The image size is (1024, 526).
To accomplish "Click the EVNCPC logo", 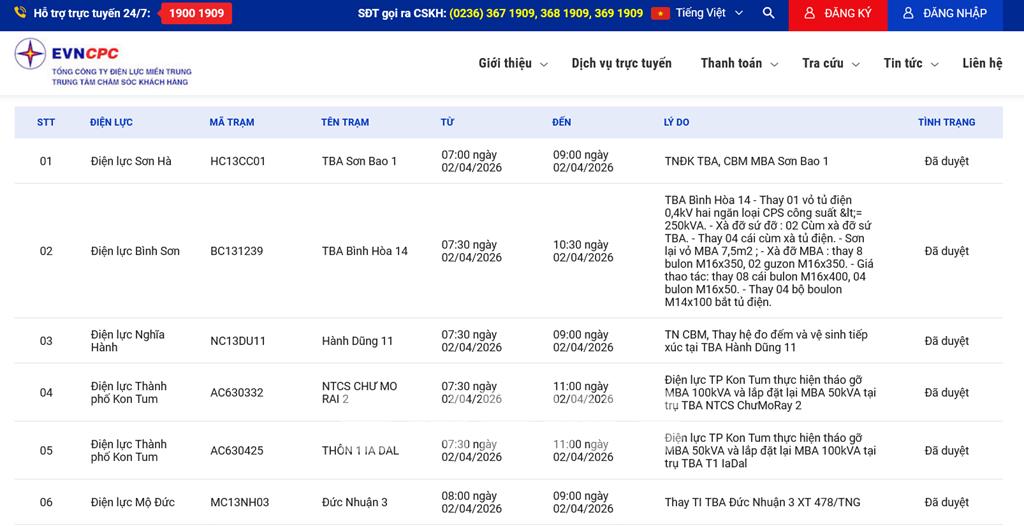I will click(x=102, y=62).
